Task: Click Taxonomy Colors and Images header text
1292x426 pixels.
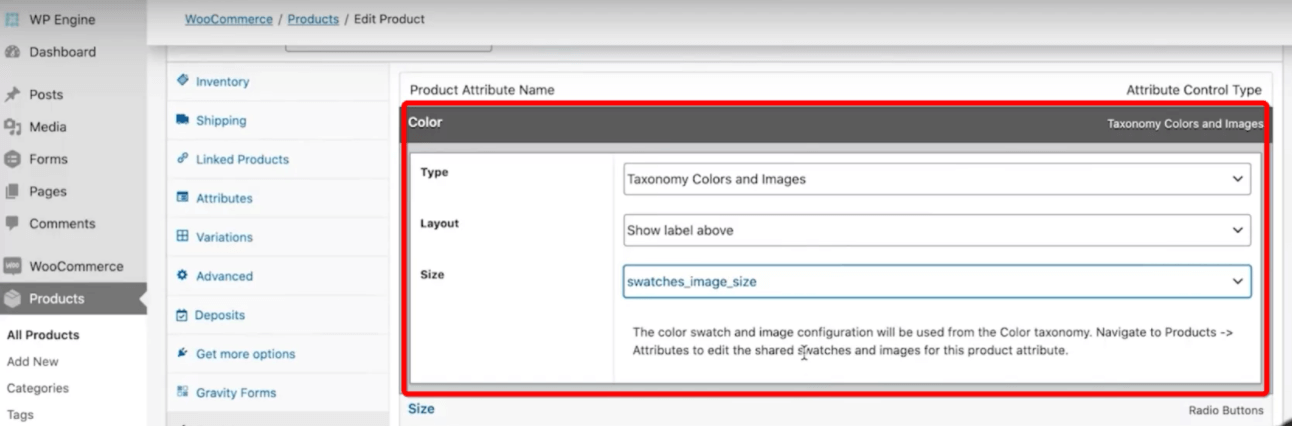Action: coord(1185,124)
